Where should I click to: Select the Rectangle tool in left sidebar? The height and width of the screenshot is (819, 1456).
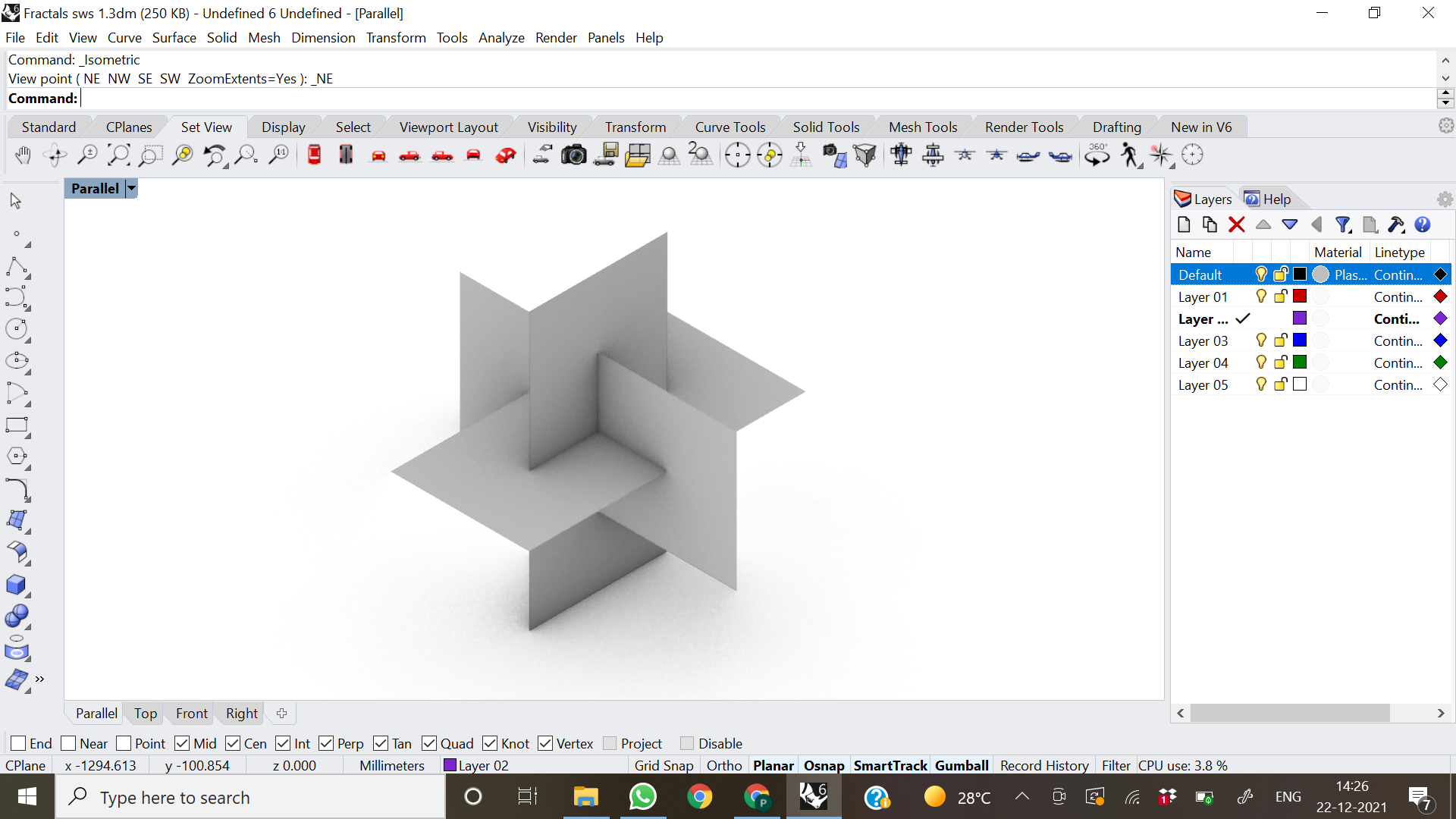click(16, 425)
